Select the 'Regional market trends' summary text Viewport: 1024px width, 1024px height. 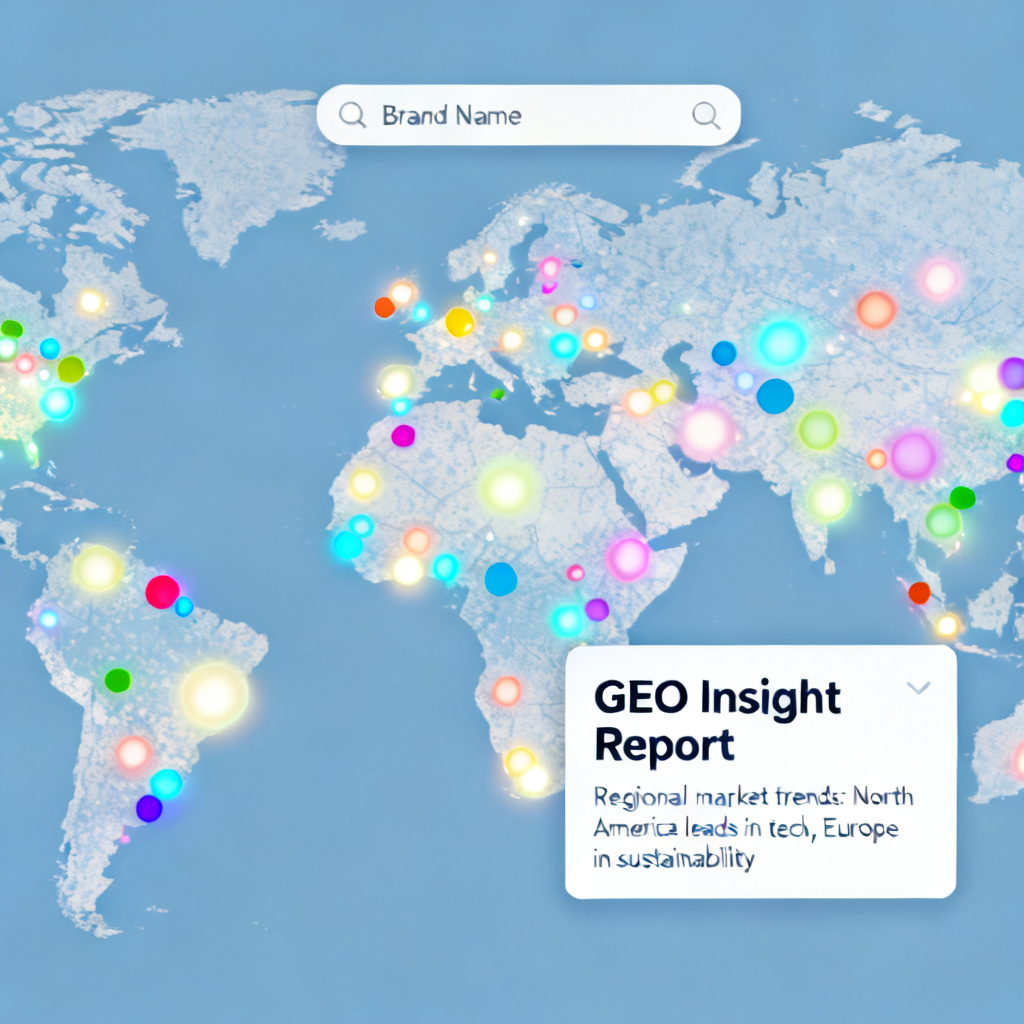(753, 827)
